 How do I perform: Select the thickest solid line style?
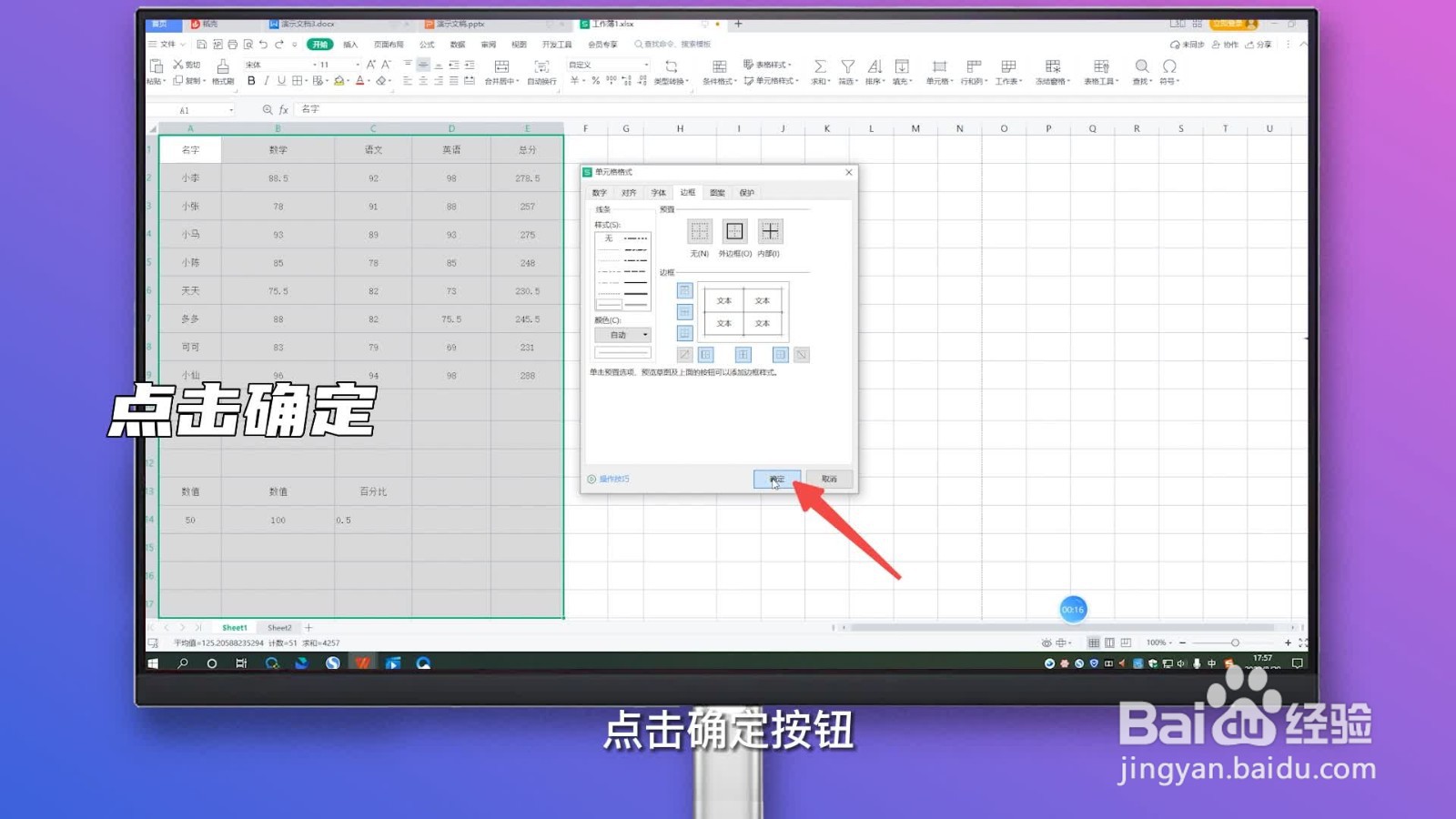pyautogui.click(x=636, y=294)
